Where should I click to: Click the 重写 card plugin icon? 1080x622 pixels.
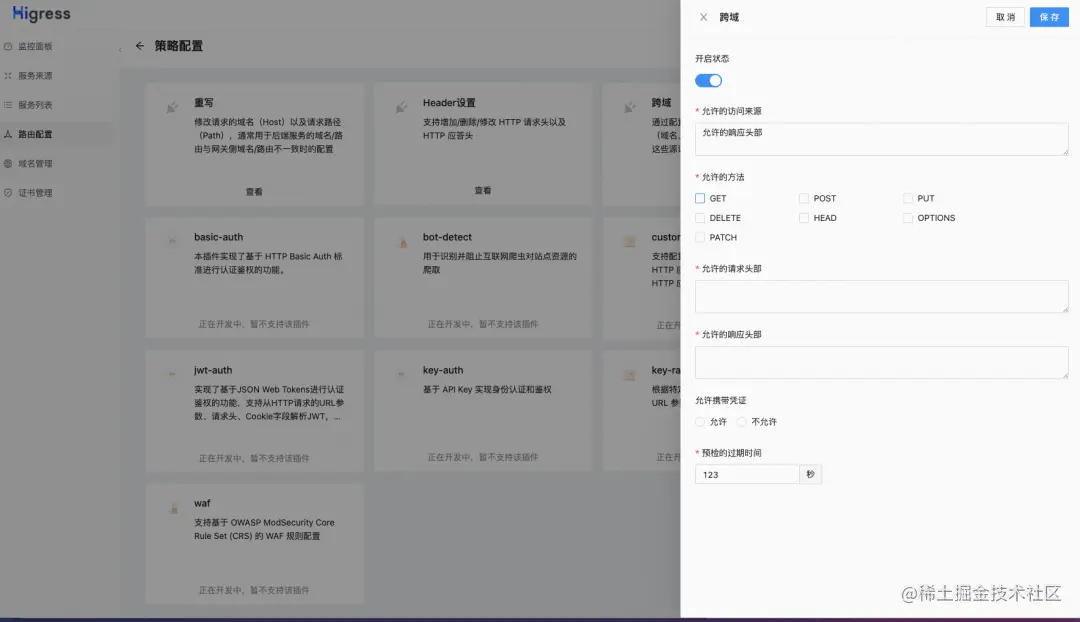[x=172, y=107]
